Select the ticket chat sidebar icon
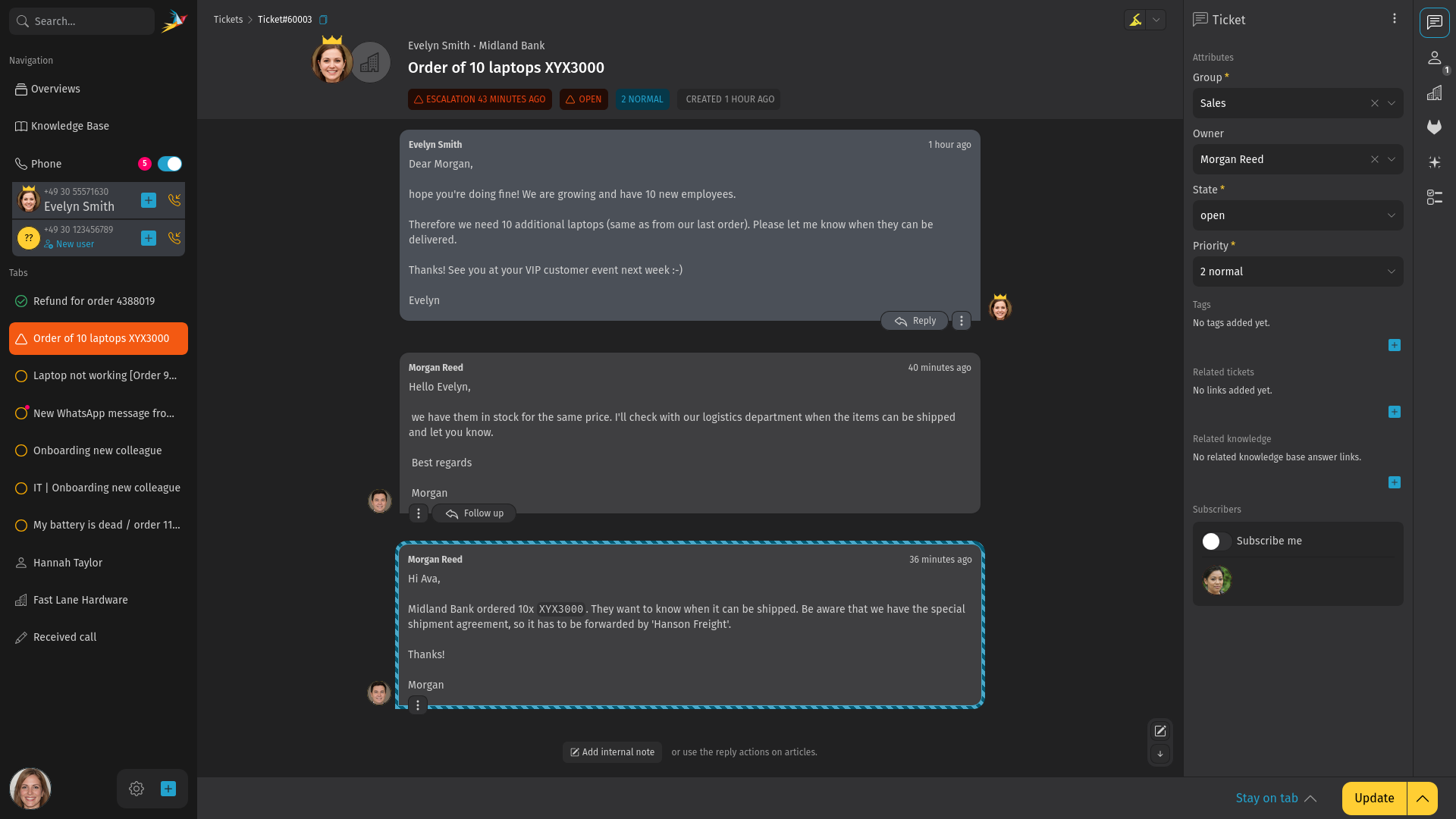The height and width of the screenshot is (819, 1456). 1434,23
